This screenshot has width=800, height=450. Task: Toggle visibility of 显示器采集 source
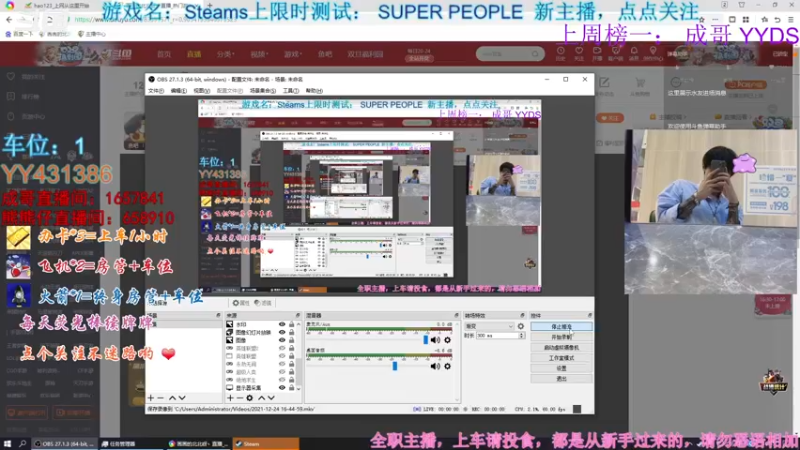(282, 388)
